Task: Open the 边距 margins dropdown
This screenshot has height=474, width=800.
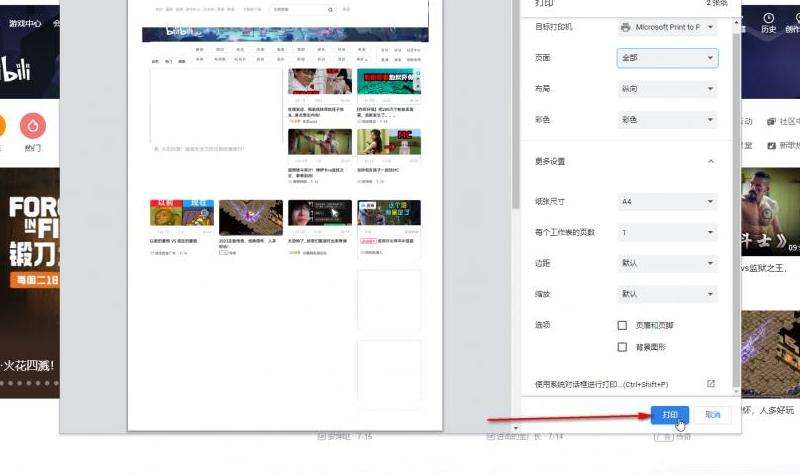Action: tap(667, 263)
